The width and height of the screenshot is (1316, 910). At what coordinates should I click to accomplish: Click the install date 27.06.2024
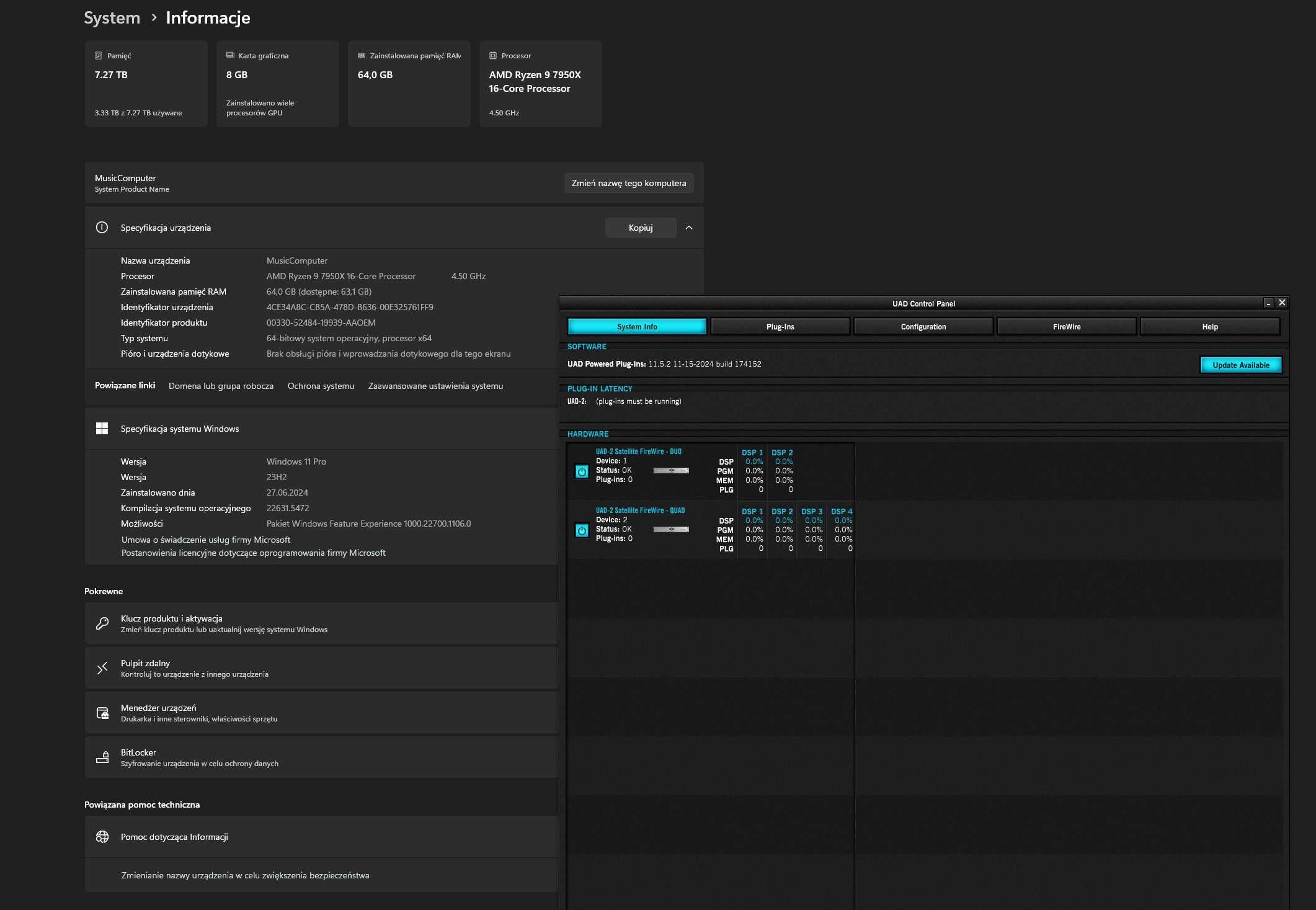click(x=287, y=493)
